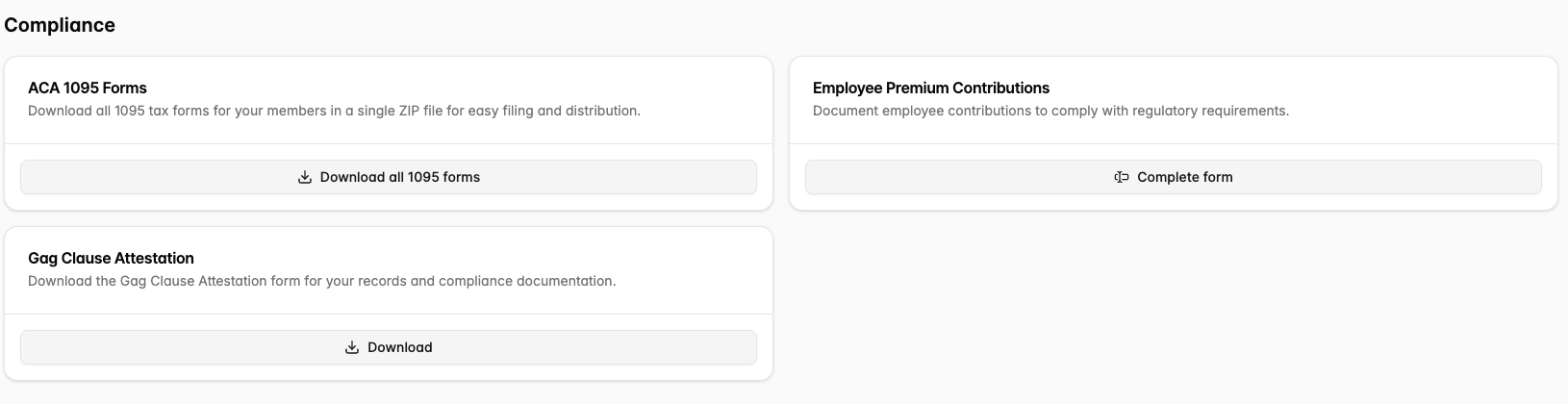The height and width of the screenshot is (404, 1568).
Task: Click blank space right of Gag Clause Attestation title
Action: [481, 258]
